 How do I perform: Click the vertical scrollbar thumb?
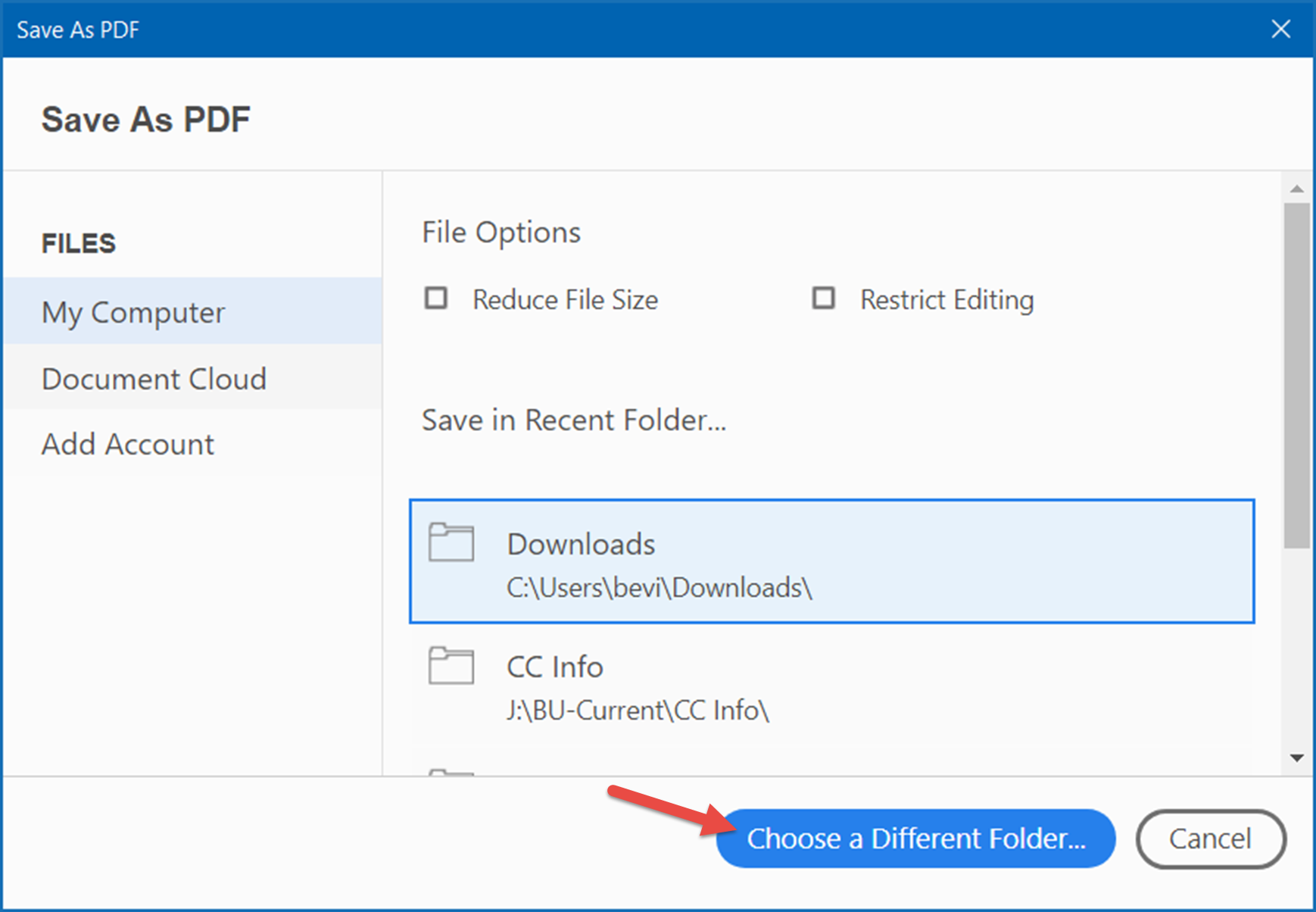coord(1296,375)
